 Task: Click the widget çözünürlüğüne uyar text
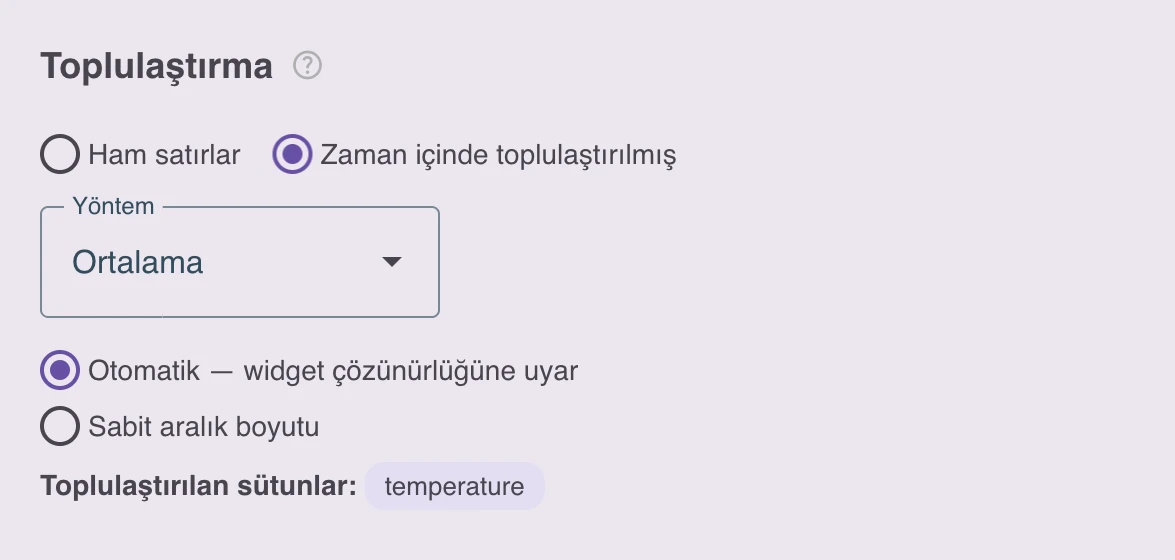coord(411,371)
